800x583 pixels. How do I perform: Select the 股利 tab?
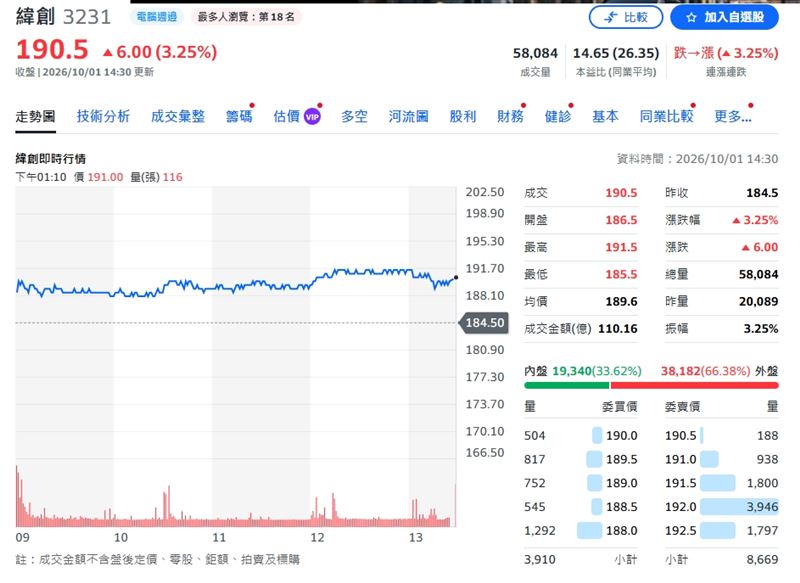point(463,116)
